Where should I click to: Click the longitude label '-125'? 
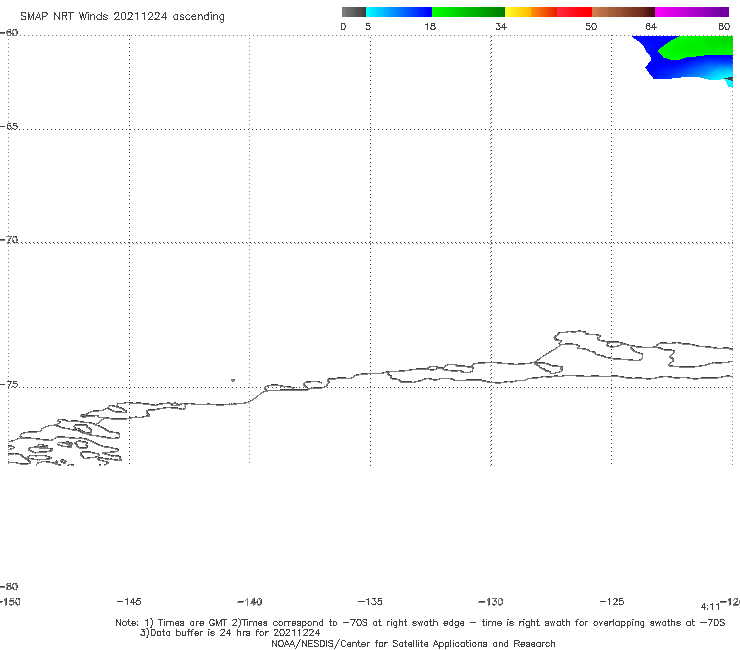tap(612, 602)
